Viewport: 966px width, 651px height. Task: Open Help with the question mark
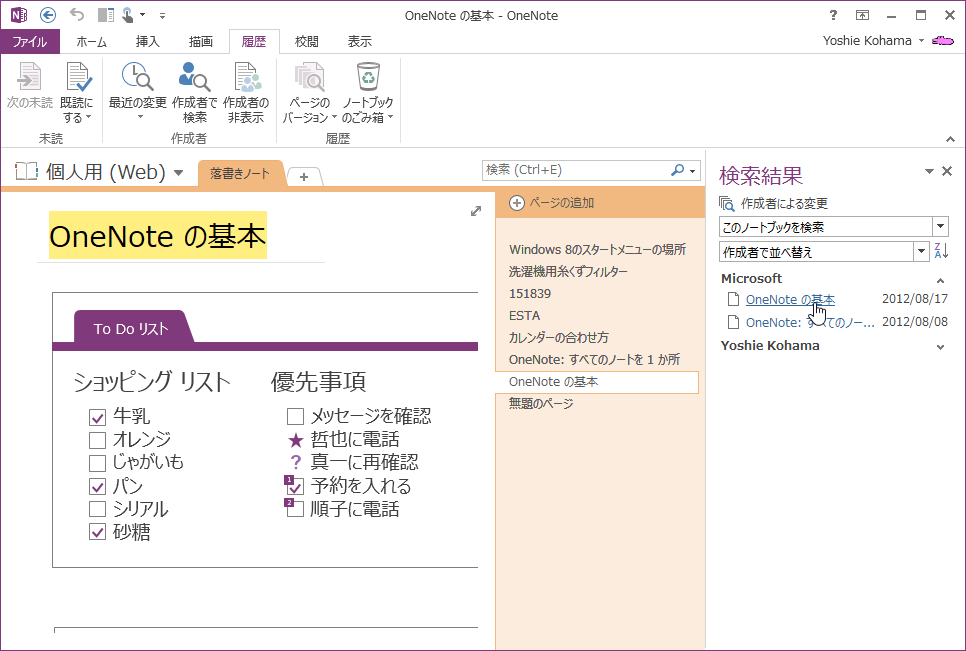pyautogui.click(x=833, y=15)
